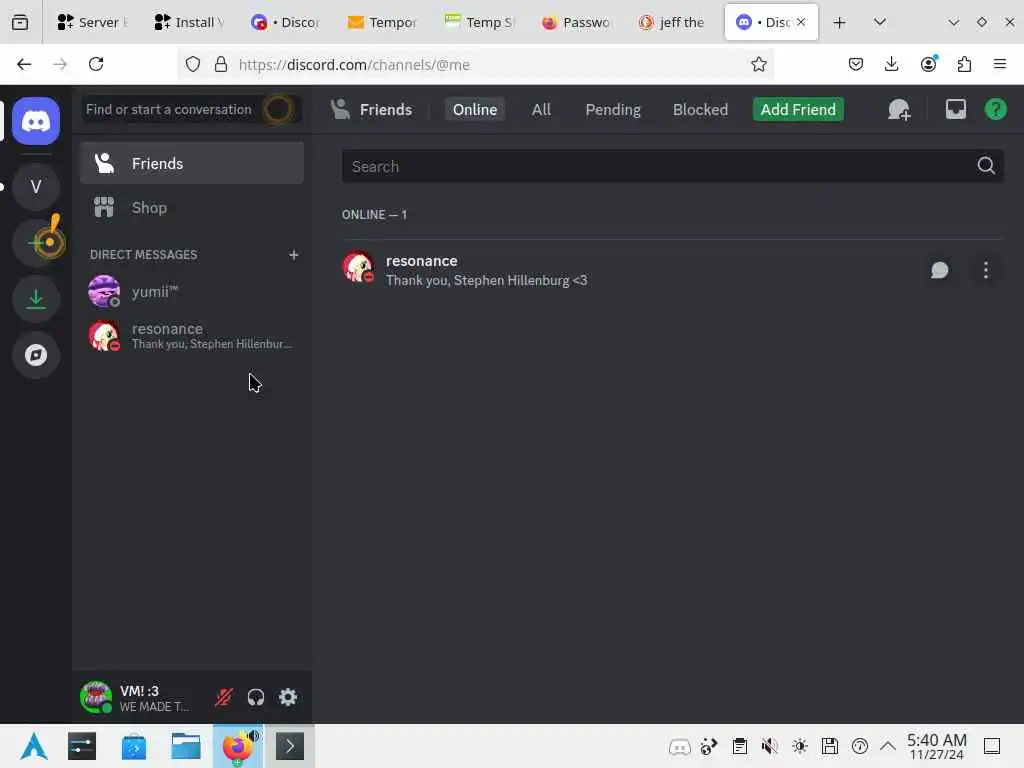The width and height of the screenshot is (1024, 768).
Task: Toggle headphones deafen
Action: click(x=256, y=697)
